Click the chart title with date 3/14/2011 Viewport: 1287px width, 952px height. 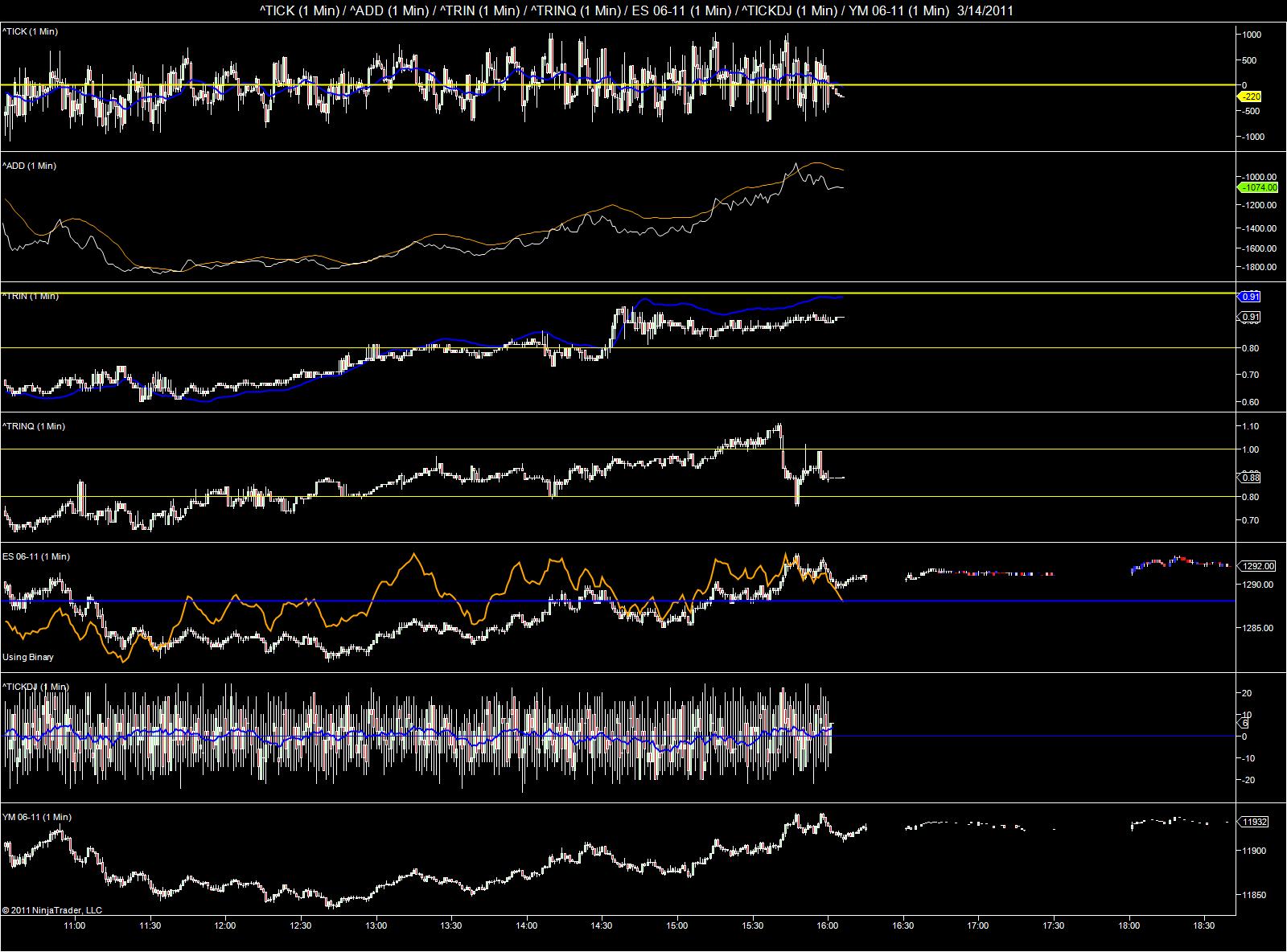point(635,10)
